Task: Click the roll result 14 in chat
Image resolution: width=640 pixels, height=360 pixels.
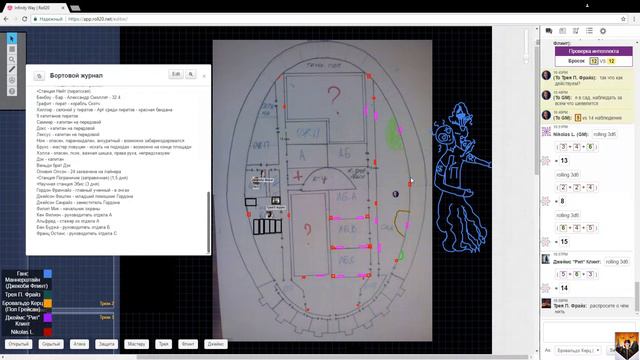Action: 564,288
